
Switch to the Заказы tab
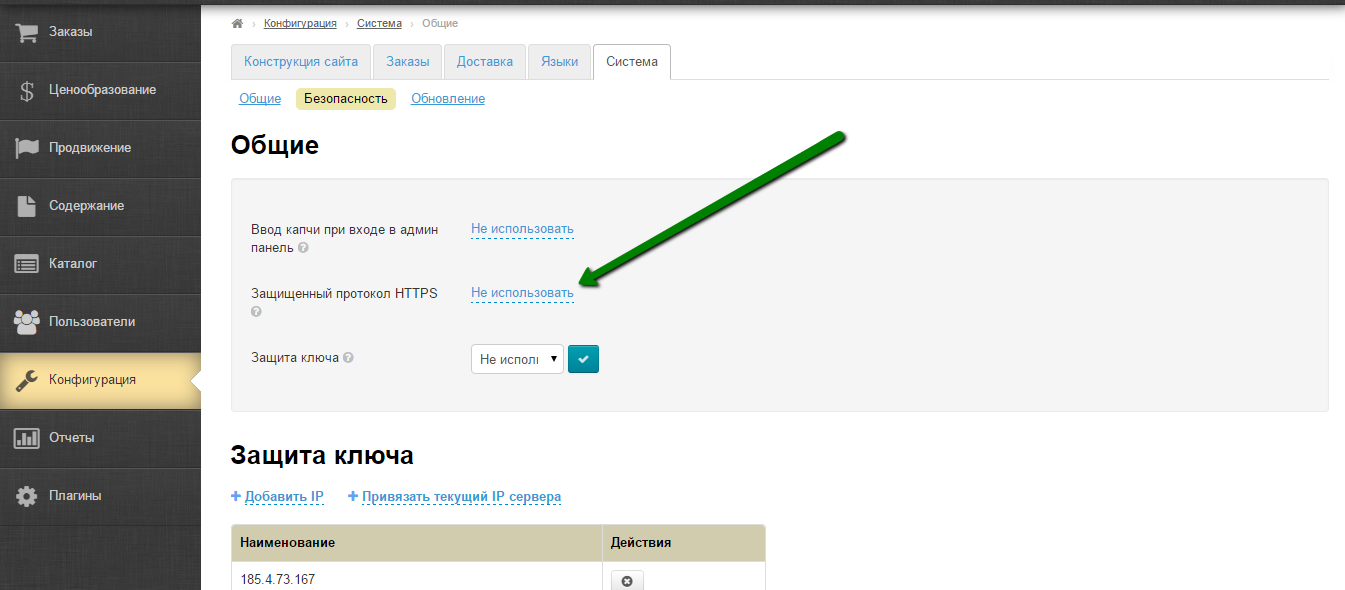(408, 62)
